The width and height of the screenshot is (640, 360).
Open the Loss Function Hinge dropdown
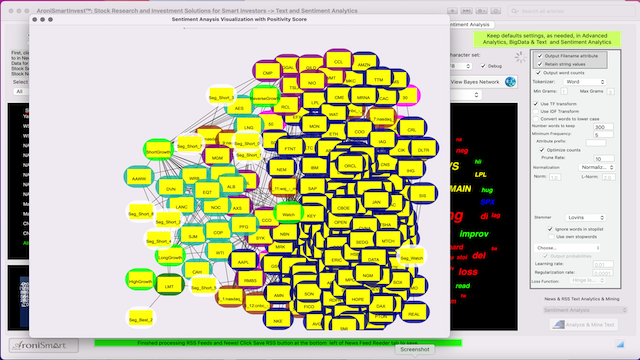[x=587, y=280]
